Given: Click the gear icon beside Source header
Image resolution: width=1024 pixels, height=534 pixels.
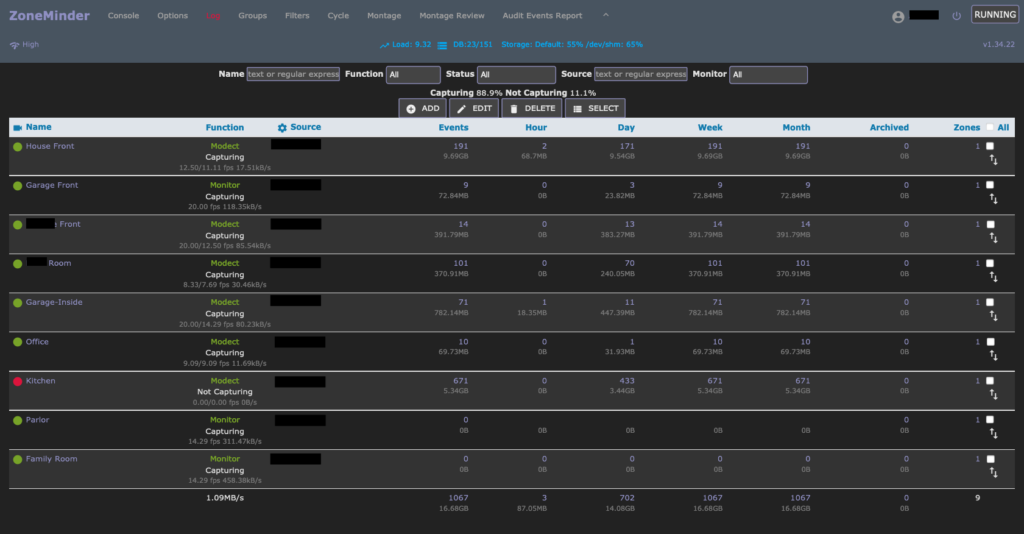Looking at the screenshot, I should [282, 128].
